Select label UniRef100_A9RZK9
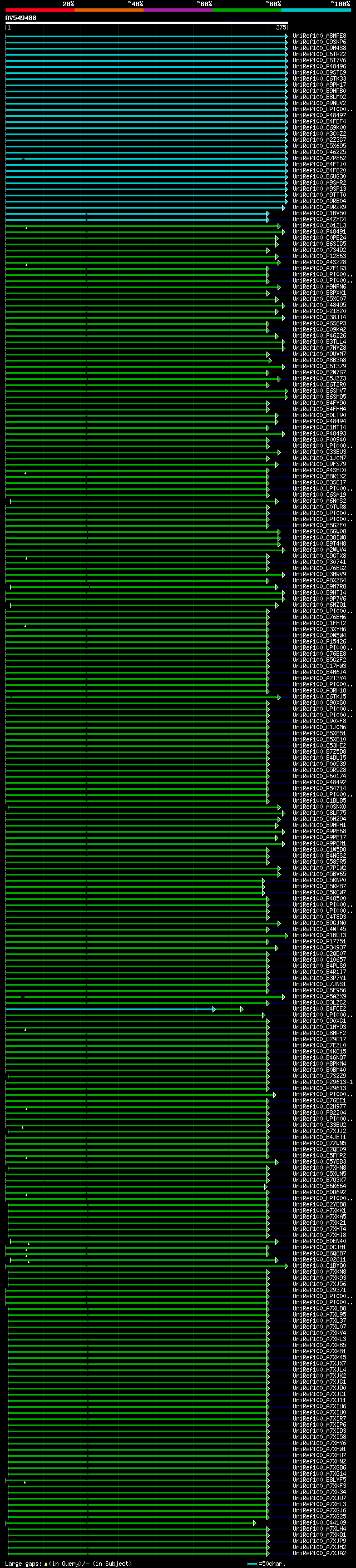Image resolution: width=356 pixels, height=1568 pixels. [319, 207]
